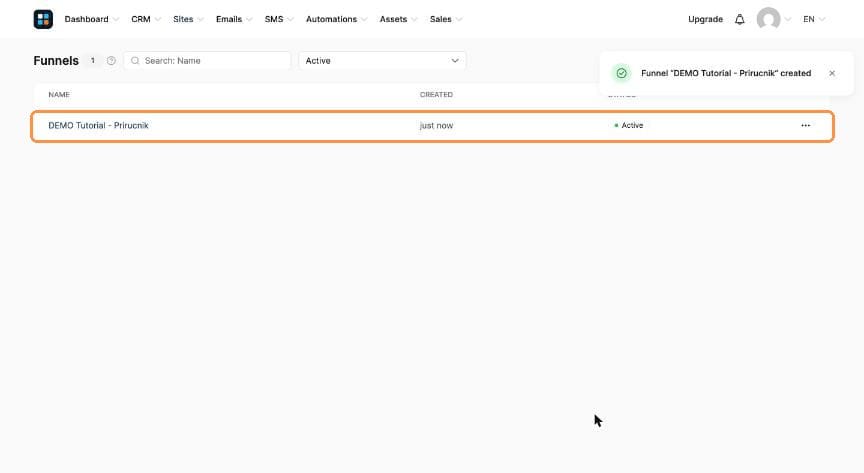864x473 pixels.
Task: Click the green success check icon
Action: click(x=622, y=73)
